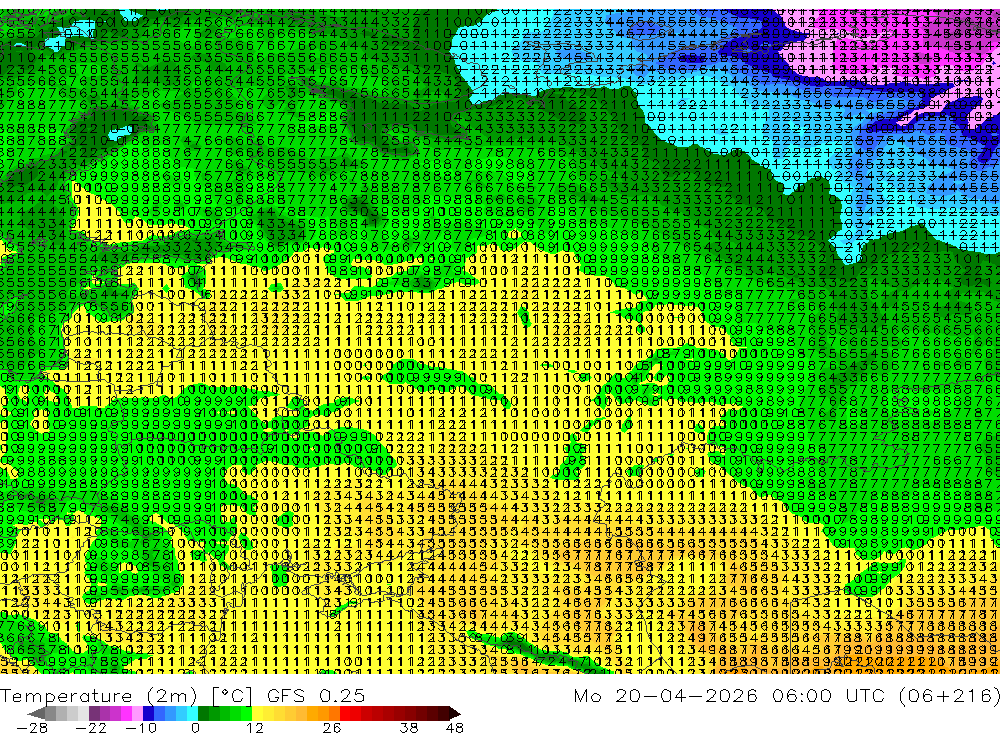
Task: Pick the bright yellow swatch just right of 12
Action: click(257, 714)
